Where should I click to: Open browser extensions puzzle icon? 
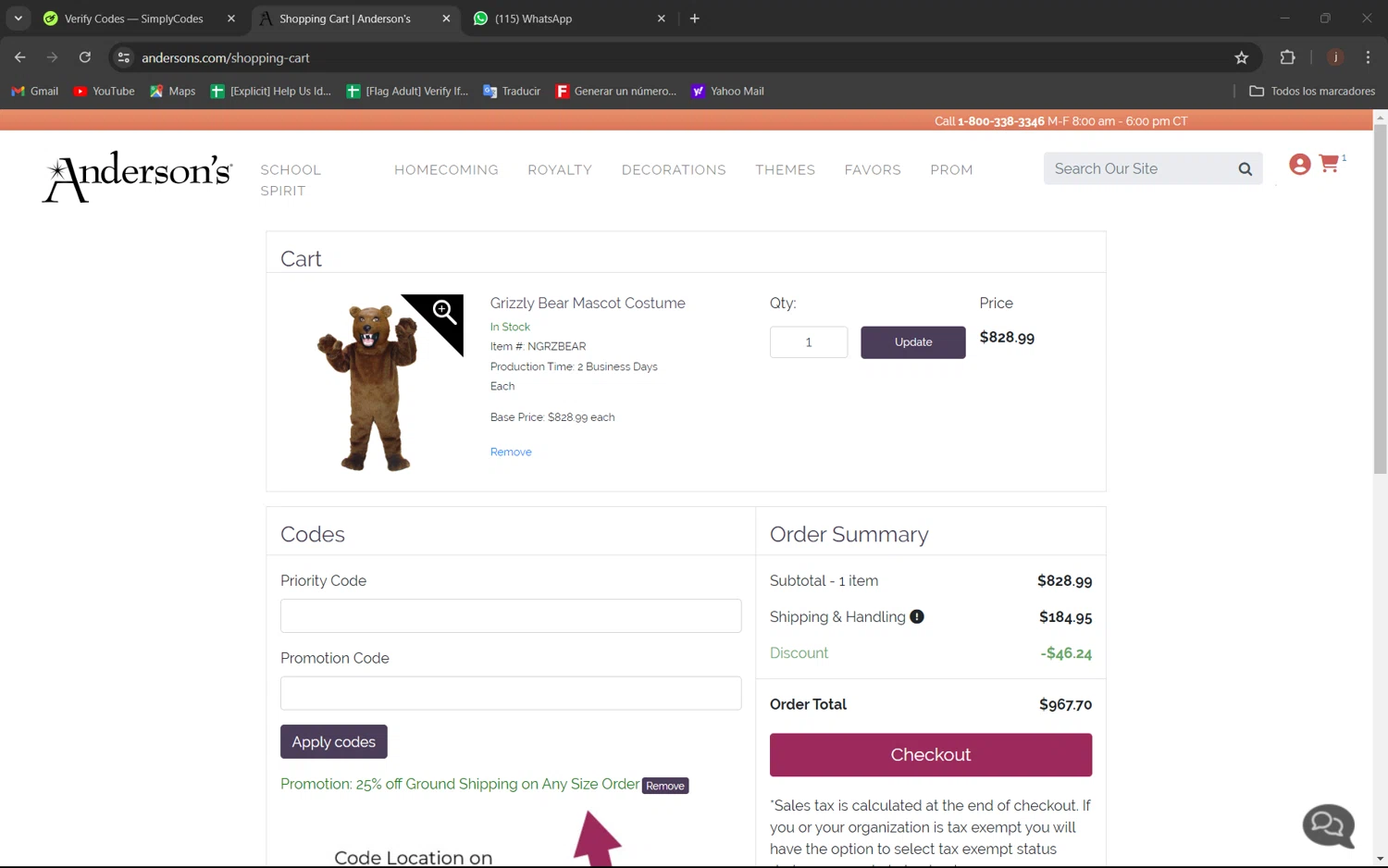pyautogui.click(x=1287, y=57)
